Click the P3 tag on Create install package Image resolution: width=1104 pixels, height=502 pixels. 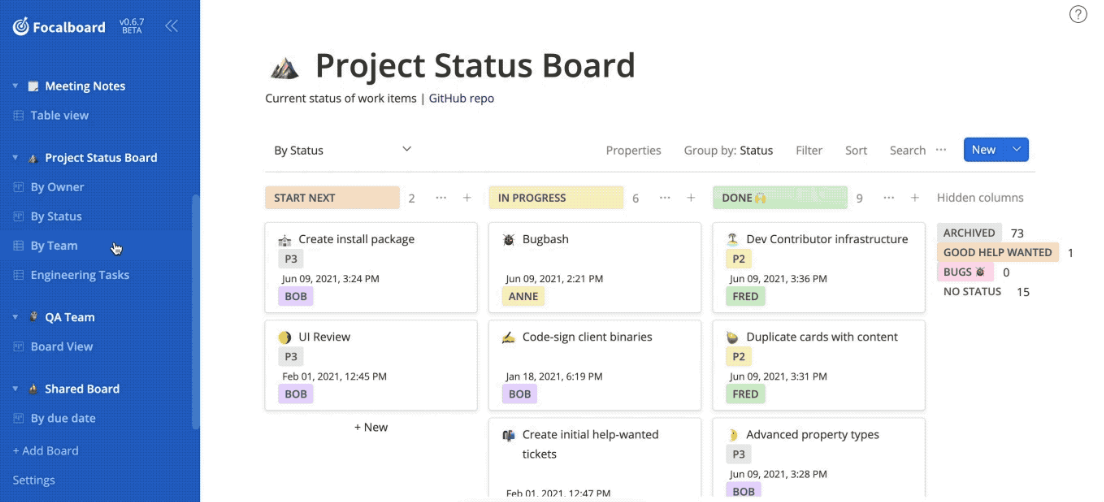point(291,259)
